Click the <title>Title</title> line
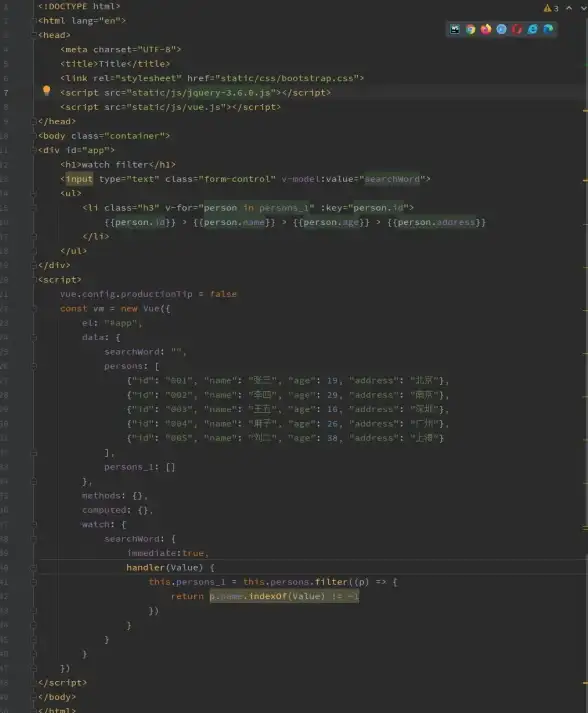588x713 pixels. 115,64
